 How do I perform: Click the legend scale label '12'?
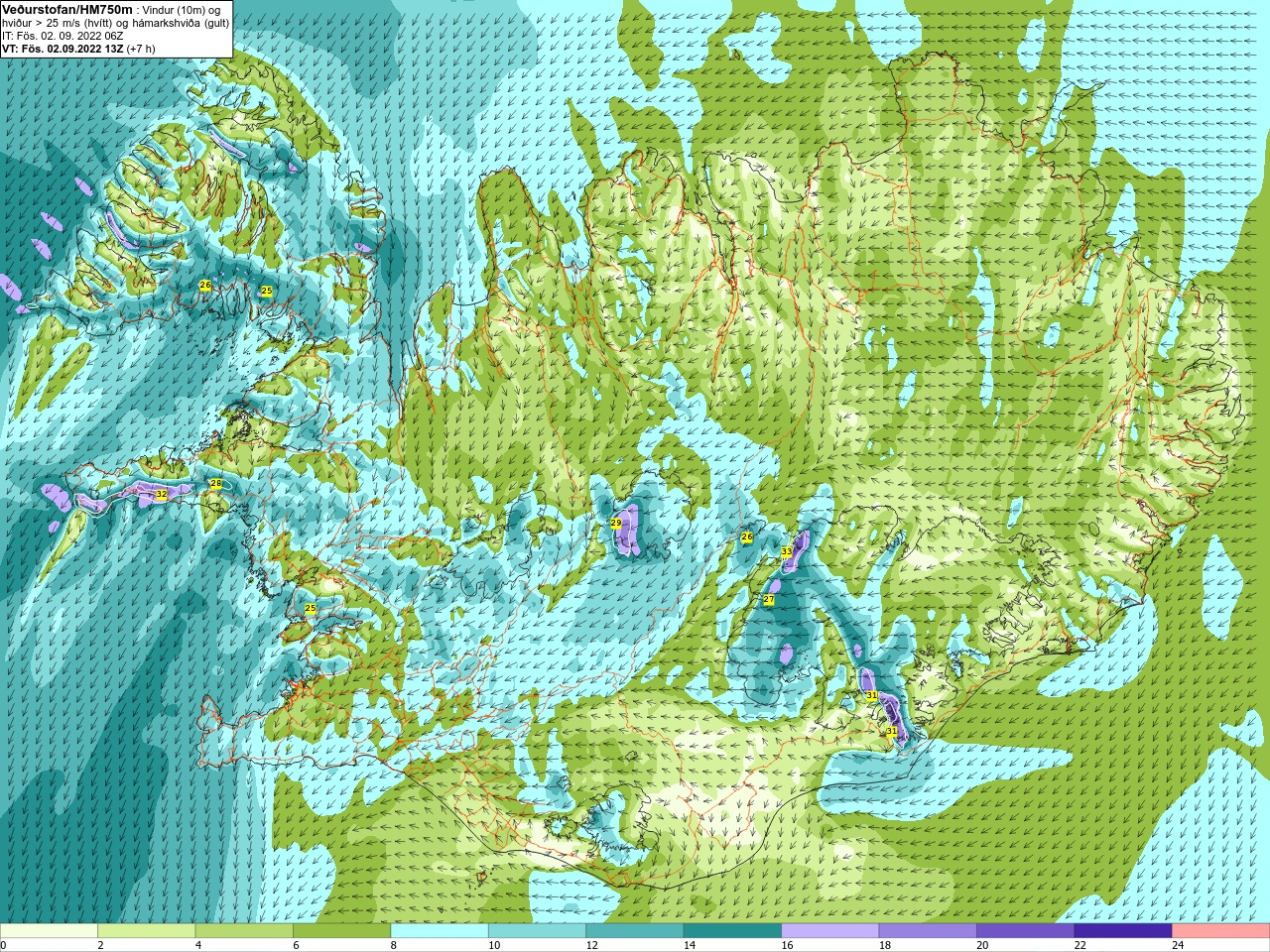[x=591, y=945]
